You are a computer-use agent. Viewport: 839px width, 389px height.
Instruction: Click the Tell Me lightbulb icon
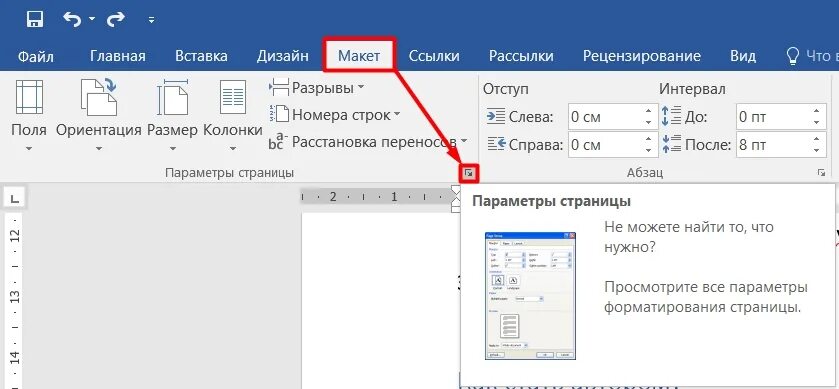(792, 56)
